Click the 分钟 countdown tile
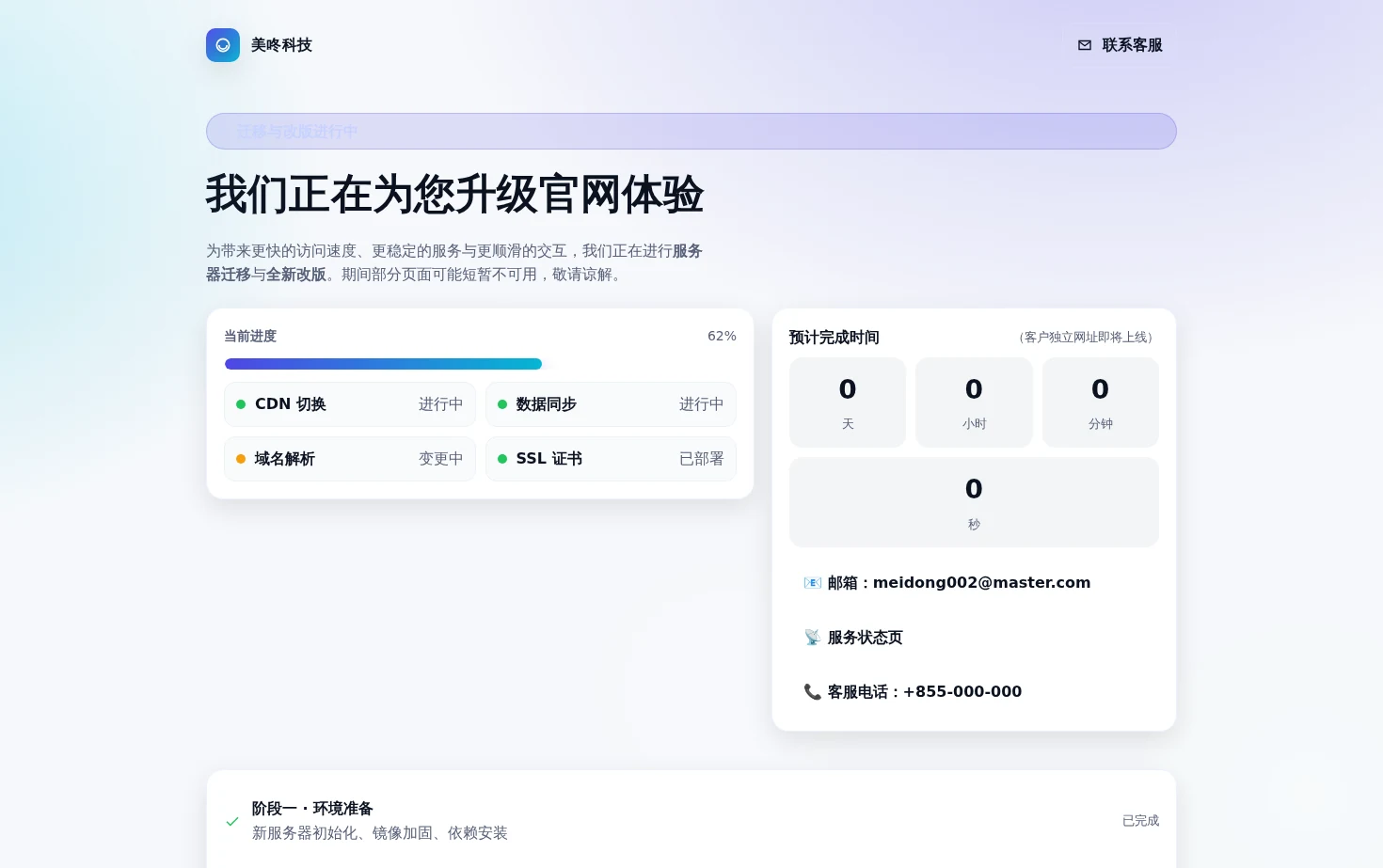The width and height of the screenshot is (1383, 868). click(1101, 402)
